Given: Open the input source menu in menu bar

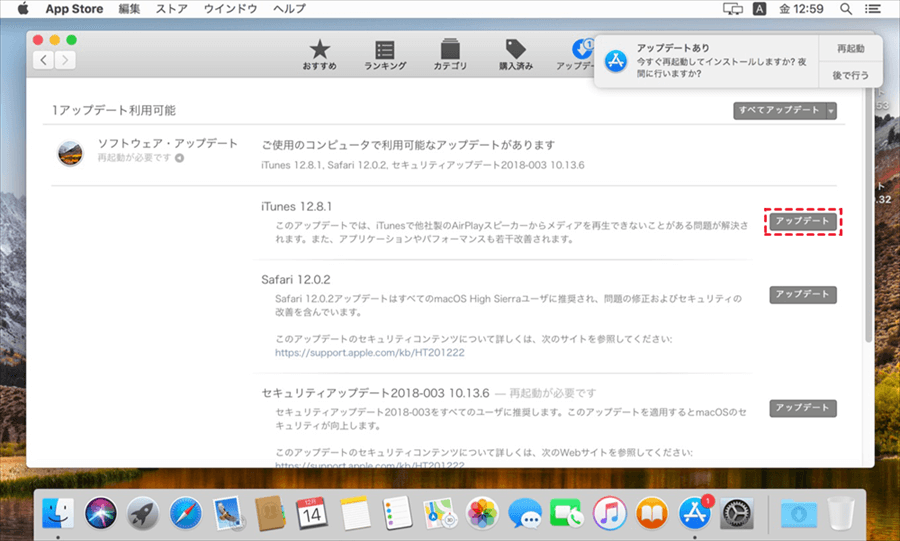Looking at the screenshot, I should point(760,9).
